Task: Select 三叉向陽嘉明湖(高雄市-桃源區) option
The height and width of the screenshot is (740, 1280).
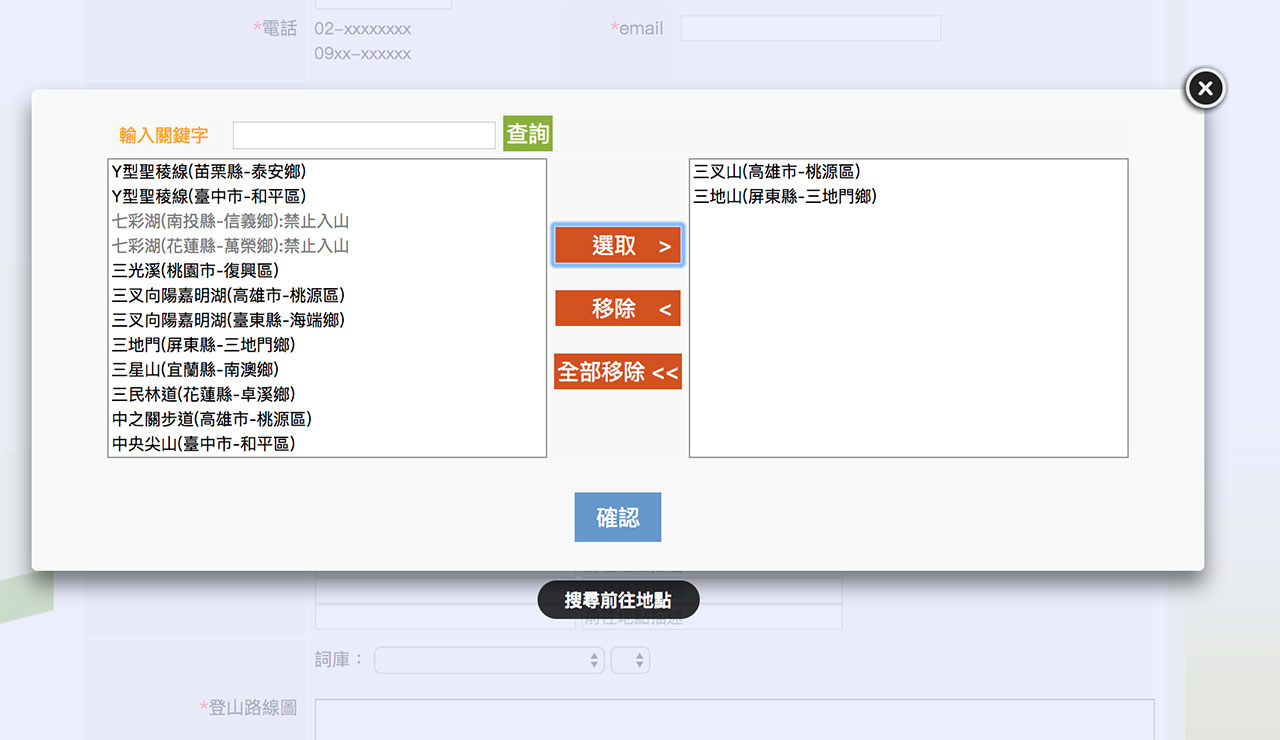Action: 228,296
